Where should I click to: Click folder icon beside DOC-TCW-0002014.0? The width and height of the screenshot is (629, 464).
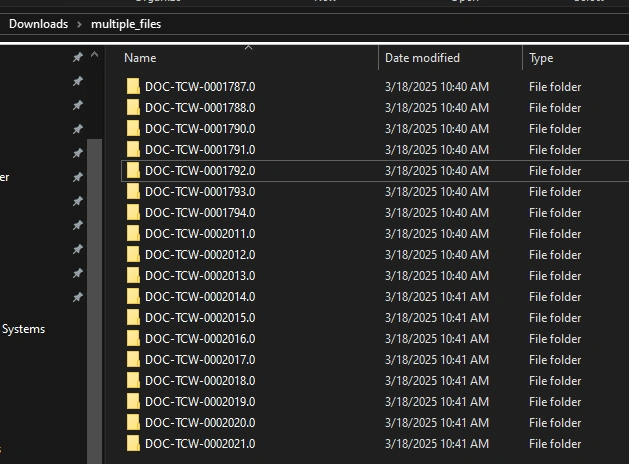click(x=133, y=296)
